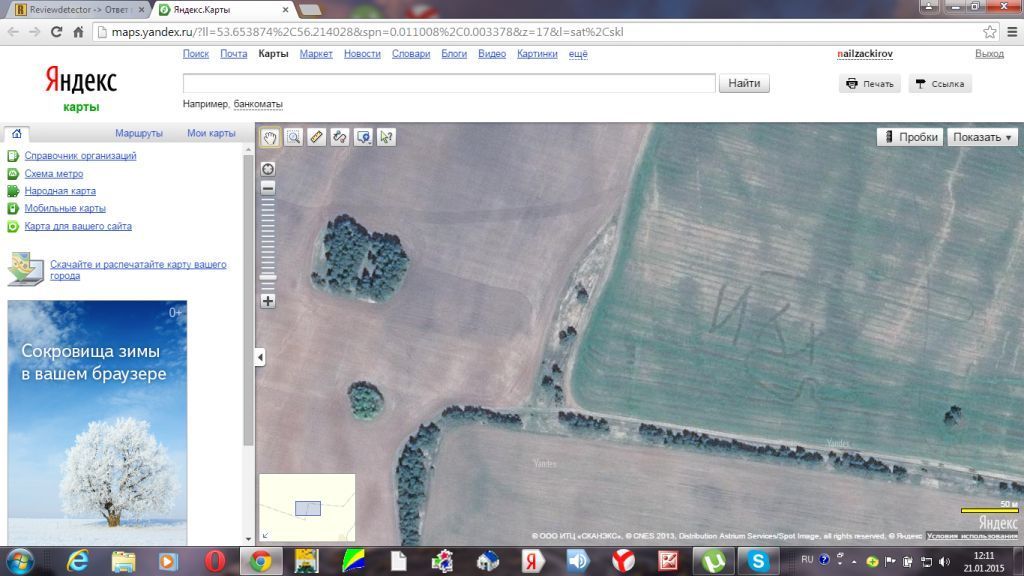
Task: Expand the Показать dropdown
Action: [982, 137]
